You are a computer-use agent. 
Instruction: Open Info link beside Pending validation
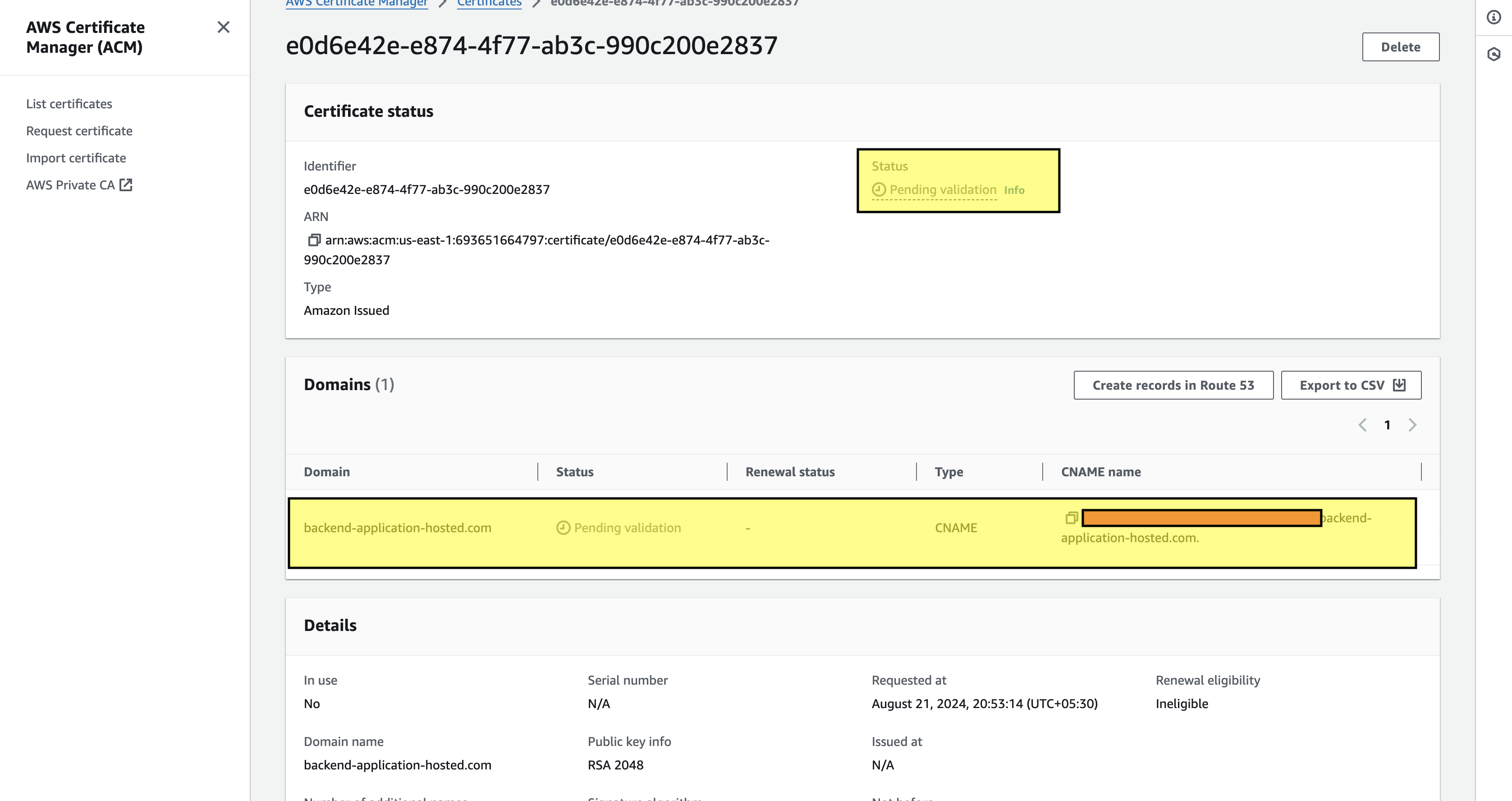click(1014, 190)
